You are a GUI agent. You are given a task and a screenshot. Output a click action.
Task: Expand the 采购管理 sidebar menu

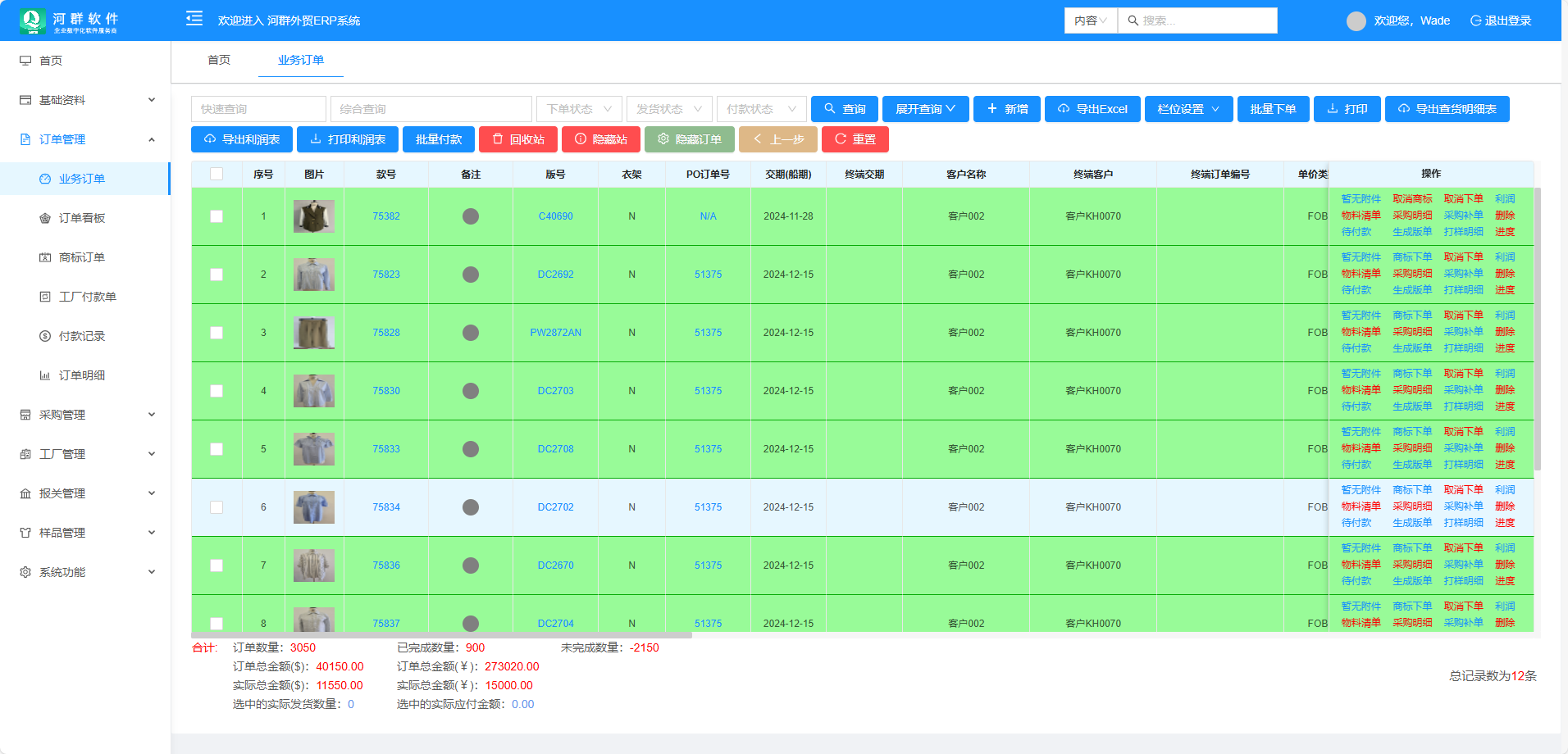pyautogui.click(x=86, y=415)
